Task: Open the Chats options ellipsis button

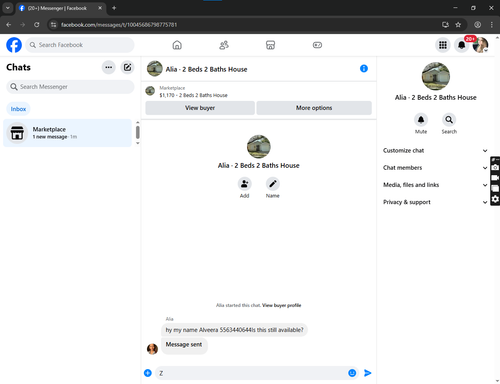Action: 109,67
